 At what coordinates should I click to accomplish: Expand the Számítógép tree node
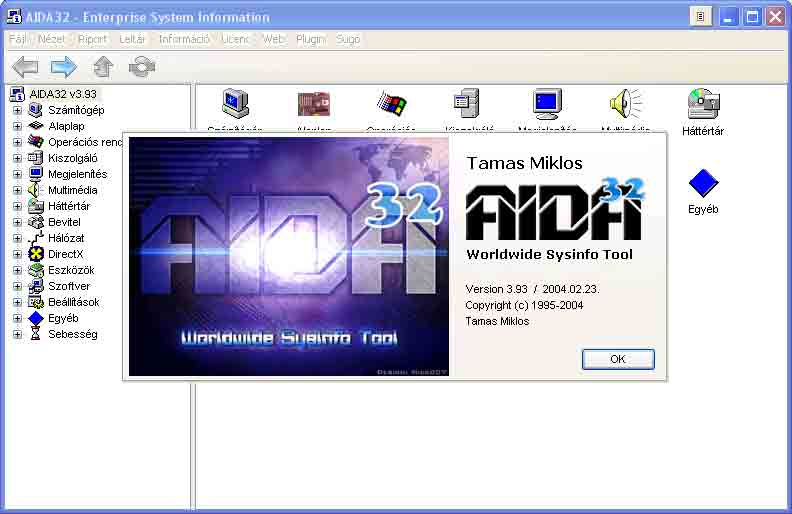(x=17, y=110)
